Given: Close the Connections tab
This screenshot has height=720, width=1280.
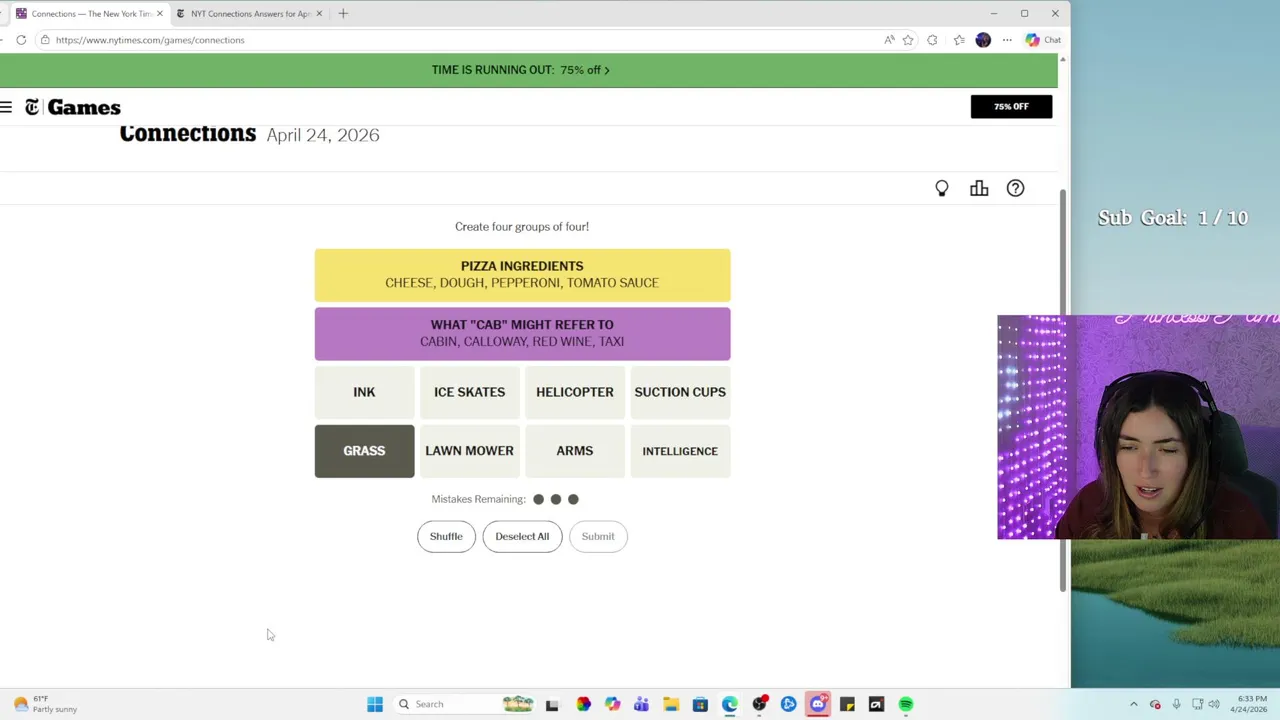Looking at the screenshot, I should coord(159,14).
